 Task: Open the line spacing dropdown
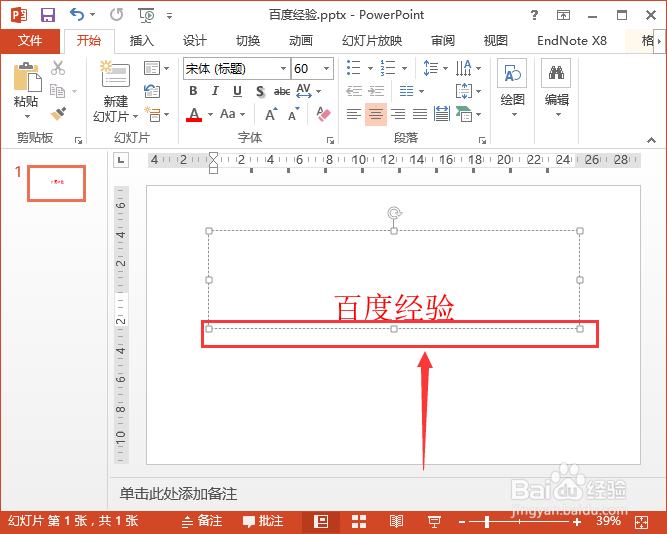[x=436, y=68]
